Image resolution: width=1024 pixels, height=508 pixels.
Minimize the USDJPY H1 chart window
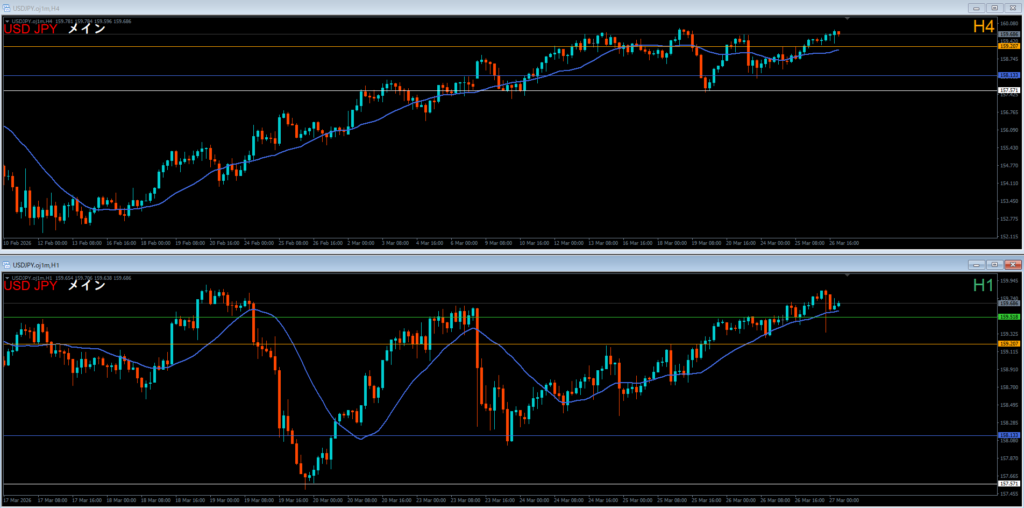click(976, 264)
